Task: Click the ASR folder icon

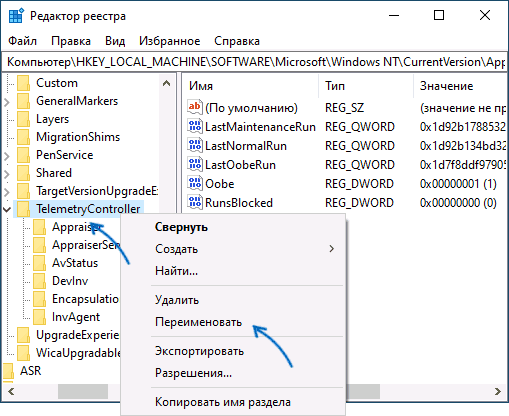Action: pos(8,371)
